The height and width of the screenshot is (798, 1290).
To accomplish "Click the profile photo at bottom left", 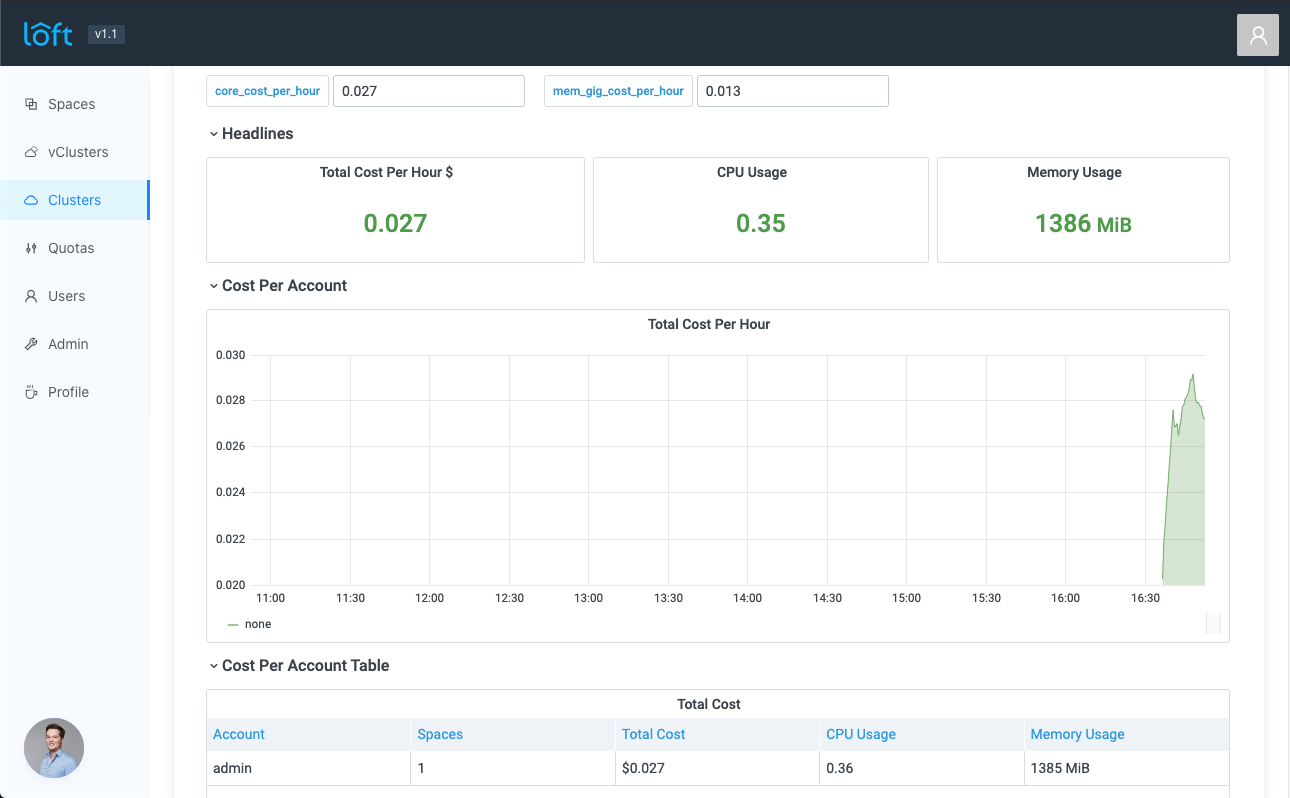I will pyautogui.click(x=54, y=748).
